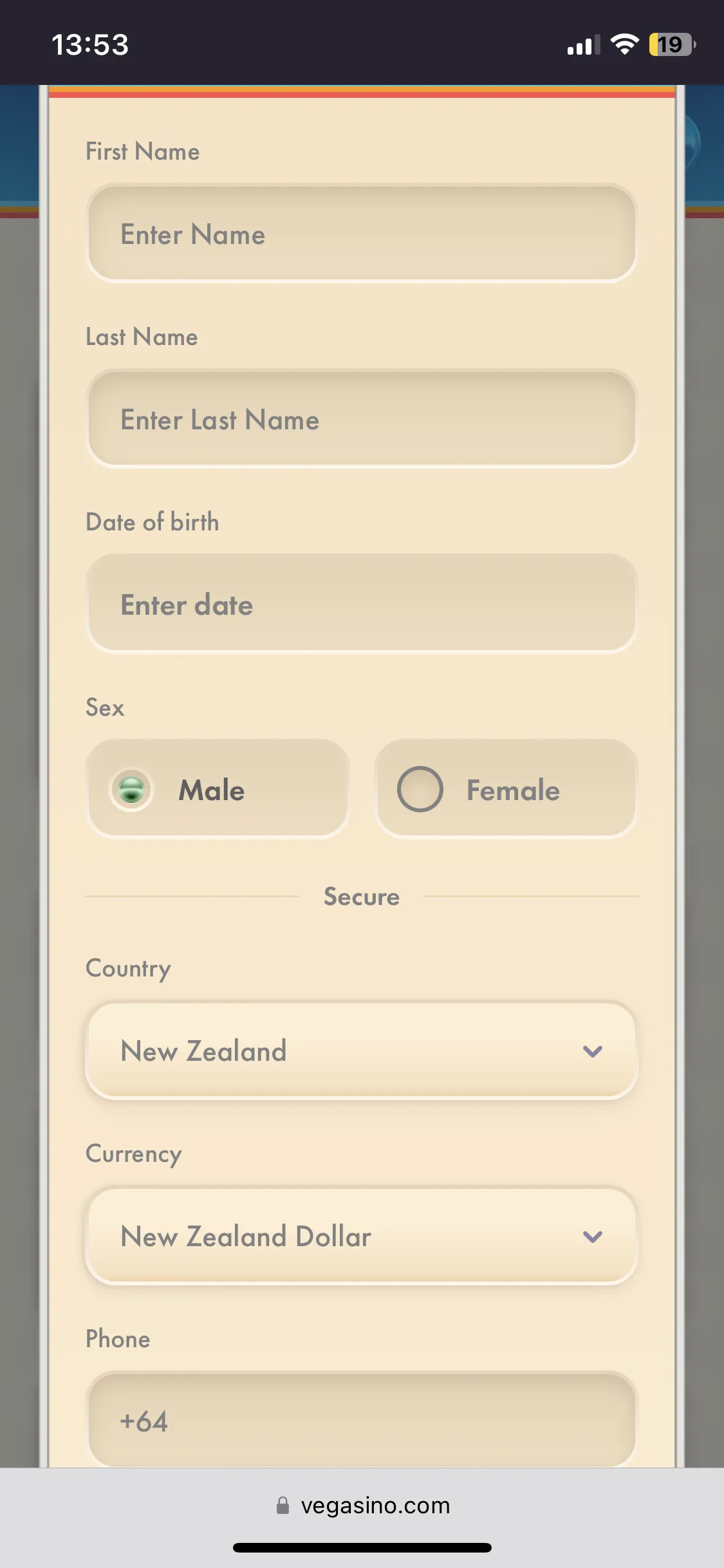Viewport: 724px width, 1568px height.
Task: Tap the padlock icon in address bar
Action: [x=283, y=1506]
